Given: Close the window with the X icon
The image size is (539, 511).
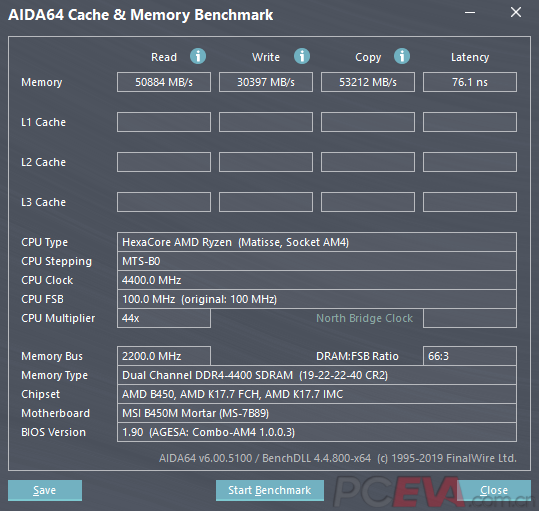Looking at the screenshot, I should tap(516, 12).
